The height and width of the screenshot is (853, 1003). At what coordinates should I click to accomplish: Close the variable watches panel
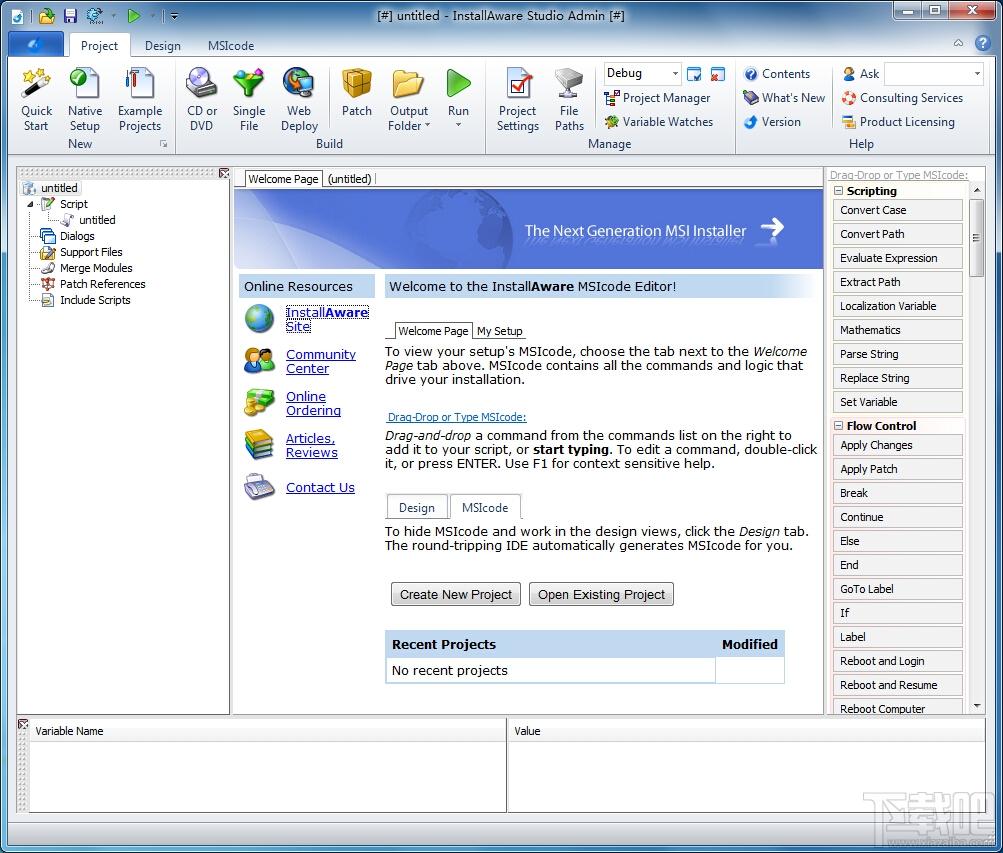point(23,724)
